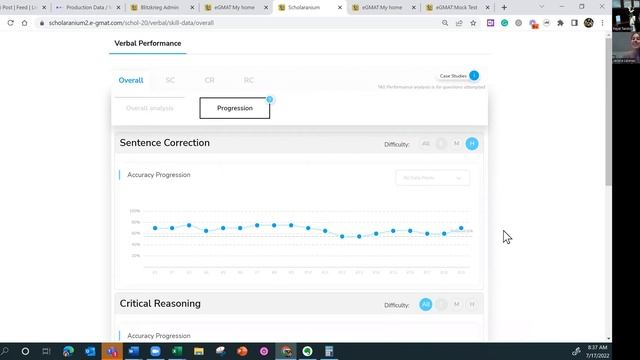Image resolution: width=640 pixels, height=360 pixels.
Task: Open Google Chrome from taskbar
Action: tap(286, 351)
